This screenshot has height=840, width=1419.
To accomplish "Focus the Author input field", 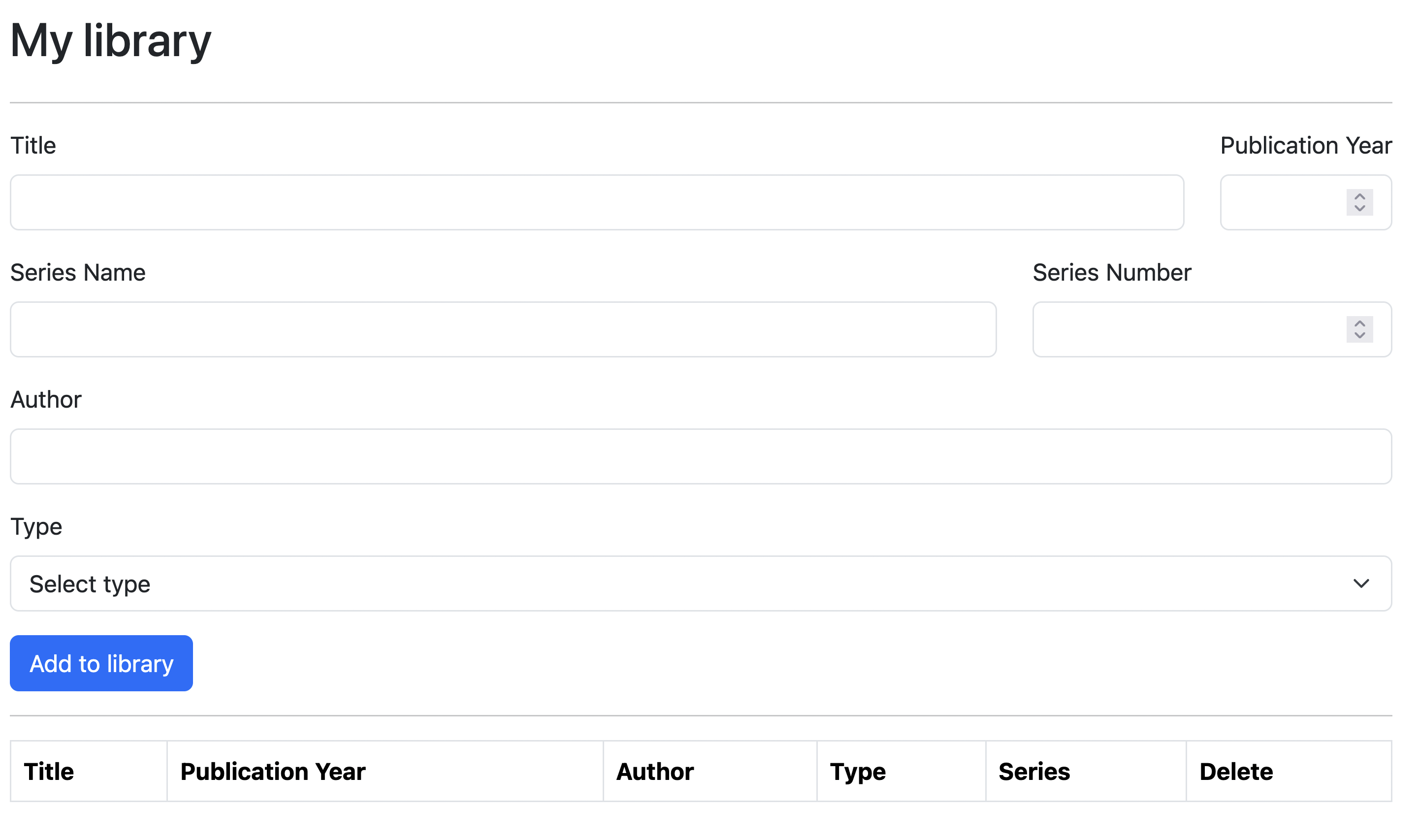I will click(700, 456).
